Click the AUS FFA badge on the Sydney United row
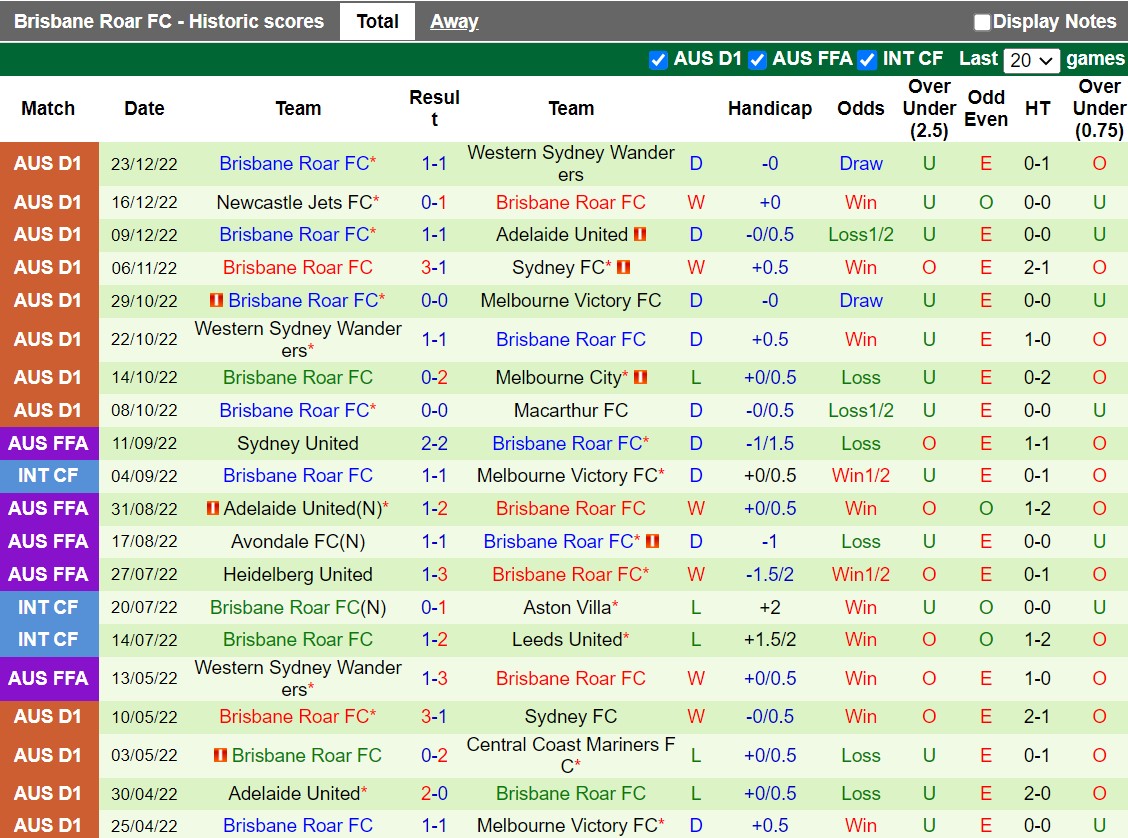 pos(49,443)
